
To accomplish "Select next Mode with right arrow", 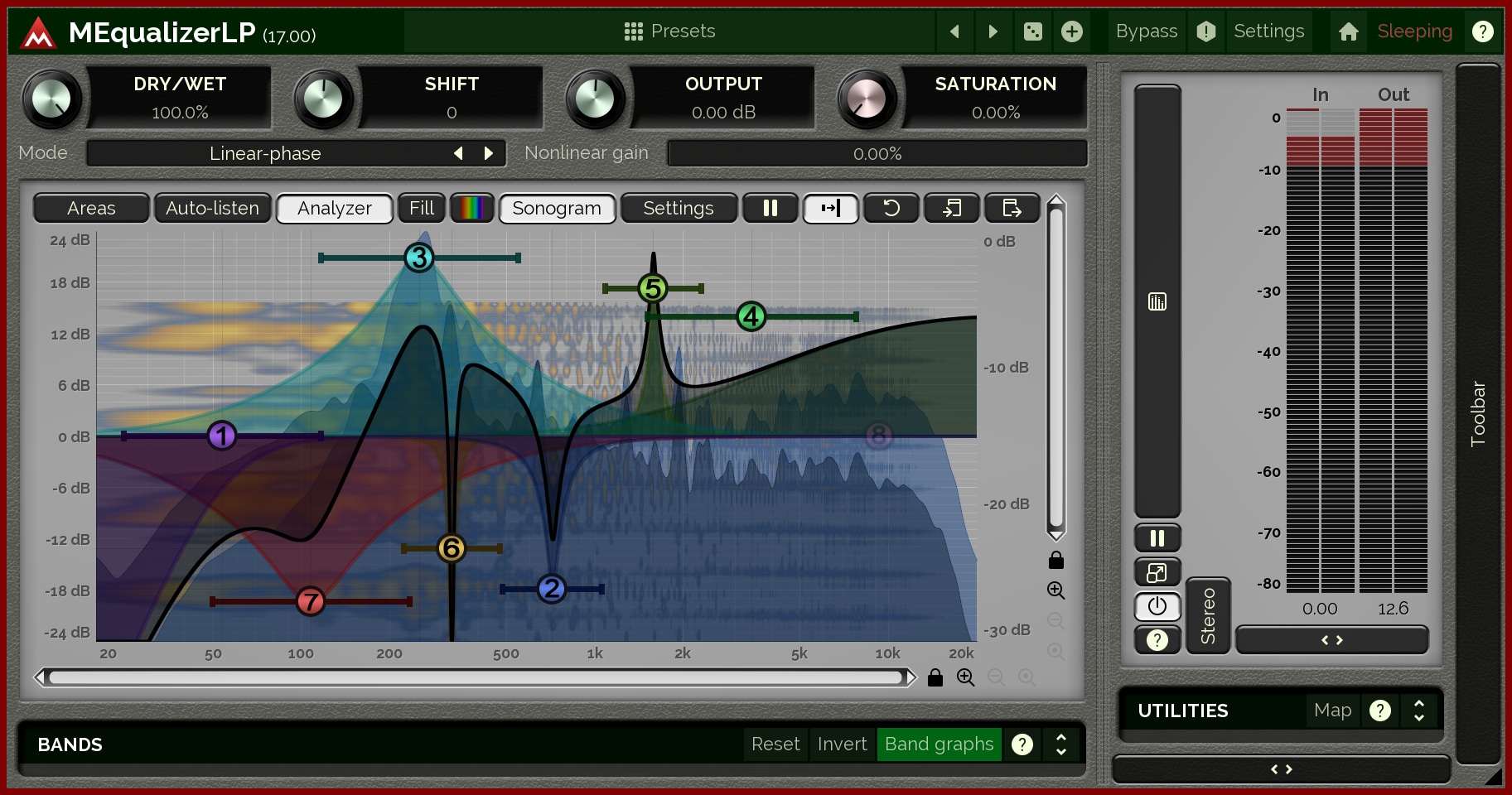I will click(489, 153).
